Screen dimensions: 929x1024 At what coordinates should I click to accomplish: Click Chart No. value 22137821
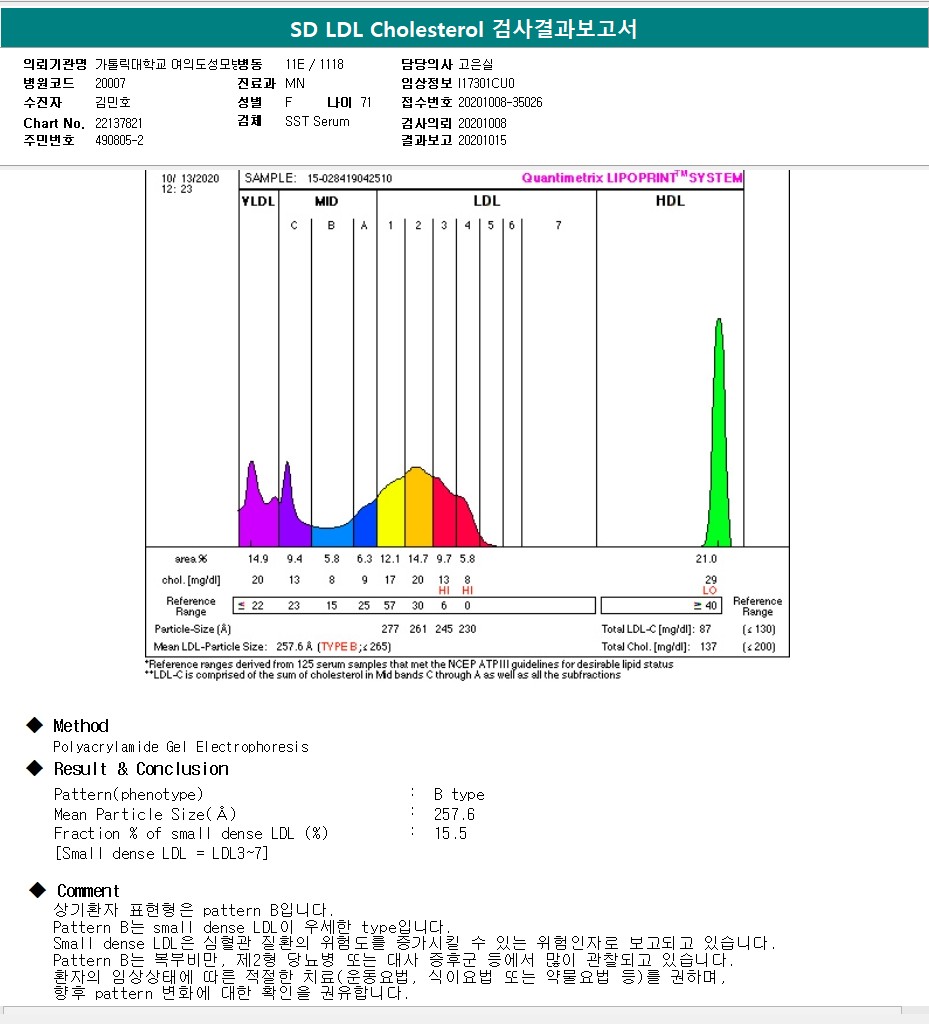[x=119, y=123]
